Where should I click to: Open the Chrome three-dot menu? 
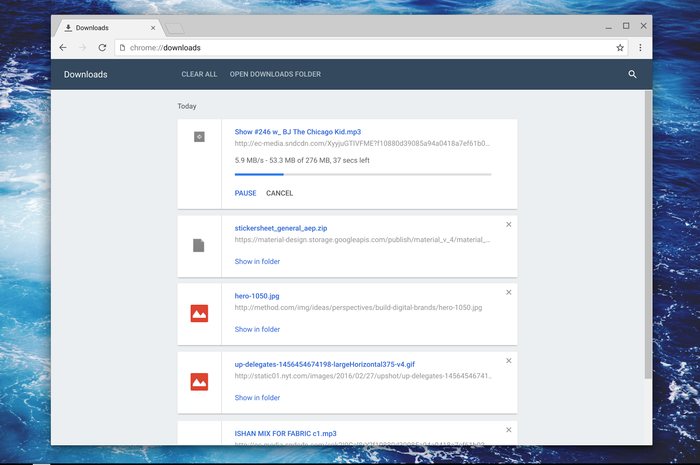(640, 47)
